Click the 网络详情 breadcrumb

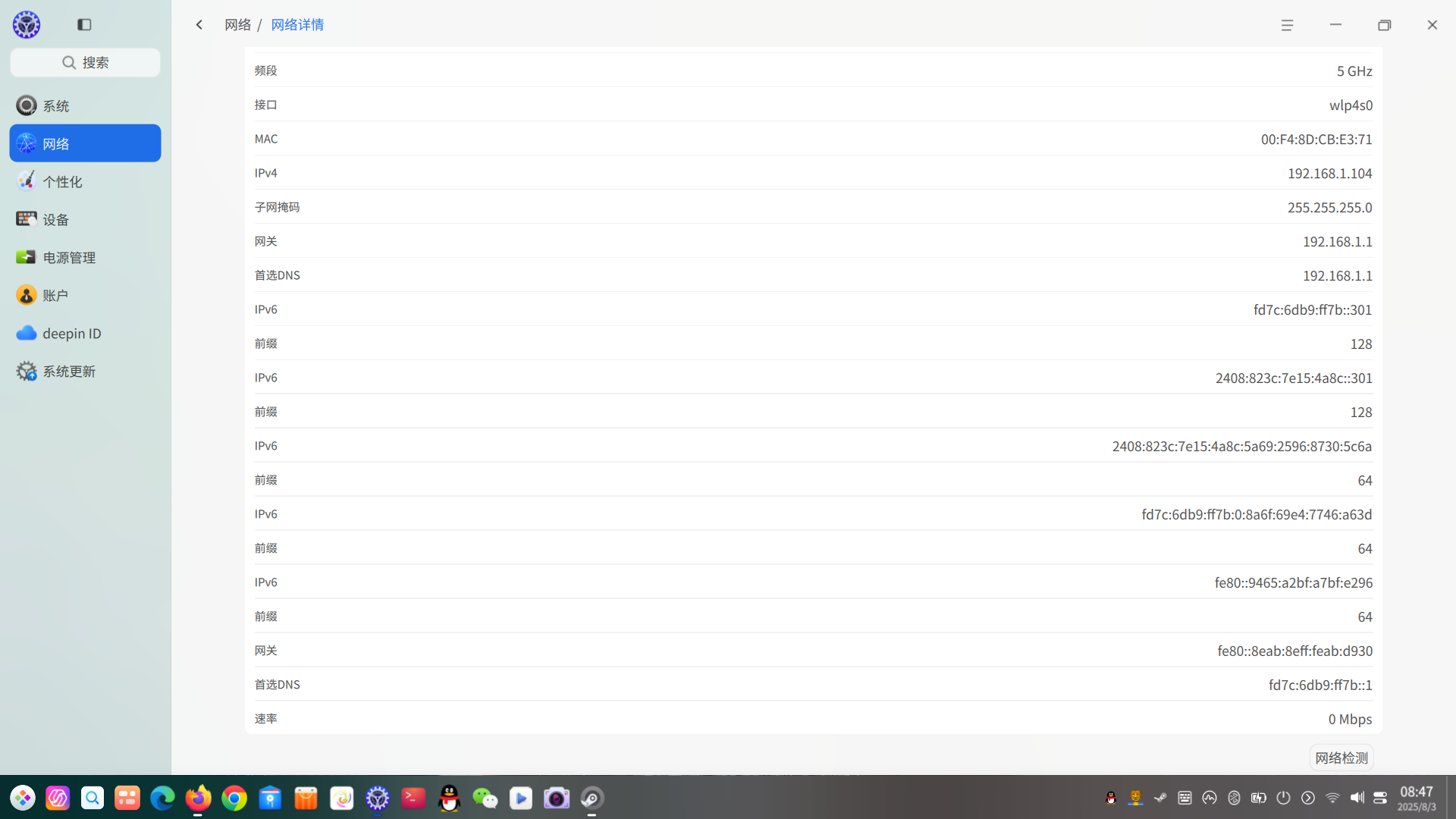click(x=297, y=25)
